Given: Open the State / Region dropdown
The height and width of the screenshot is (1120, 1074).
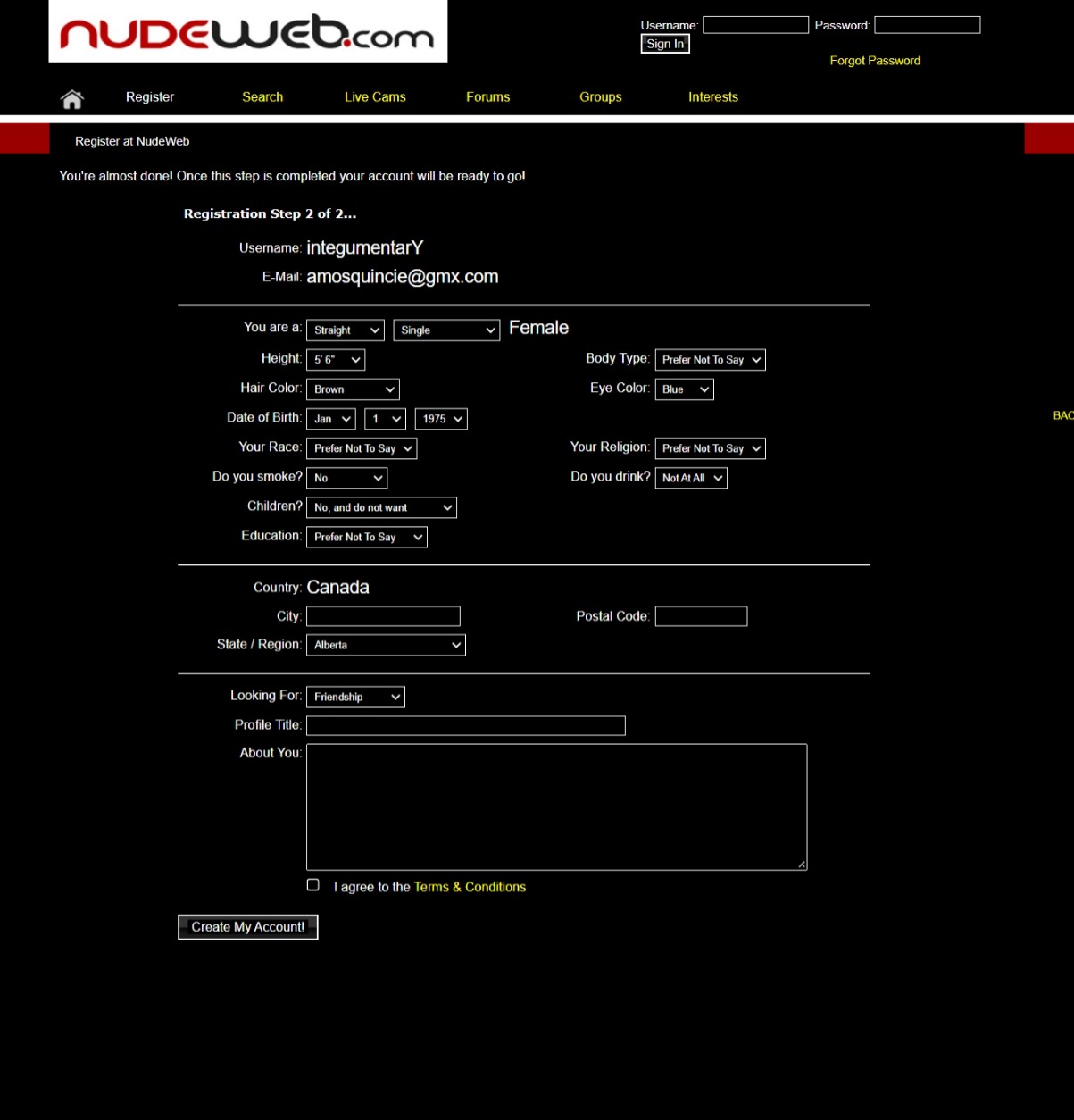Looking at the screenshot, I should pos(386,645).
